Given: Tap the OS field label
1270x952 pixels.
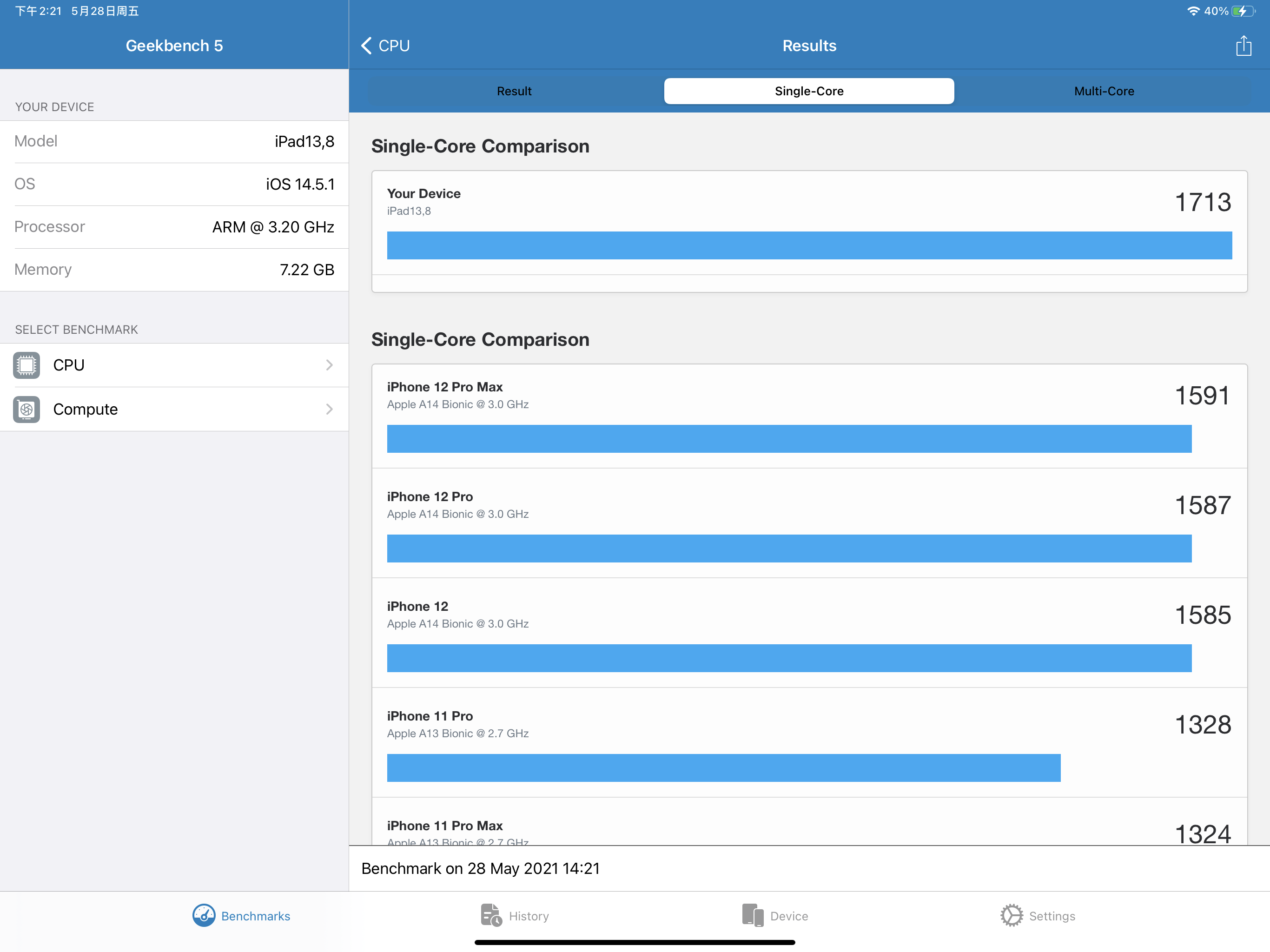Looking at the screenshot, I should pos(25,184).
